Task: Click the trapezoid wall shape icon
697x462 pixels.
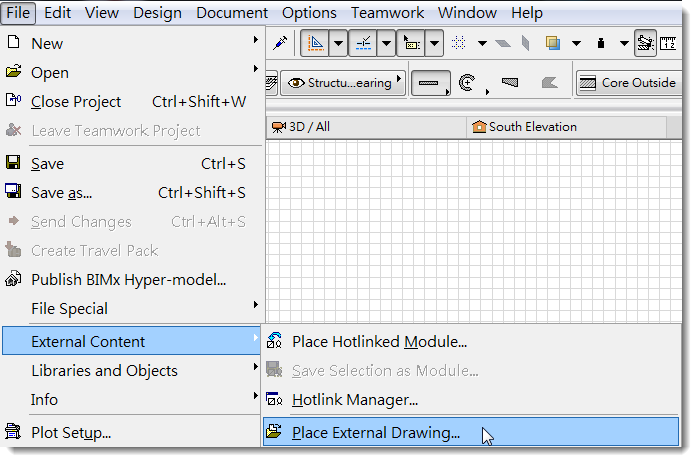Action: pyautogui.click(x=510, y=82)
